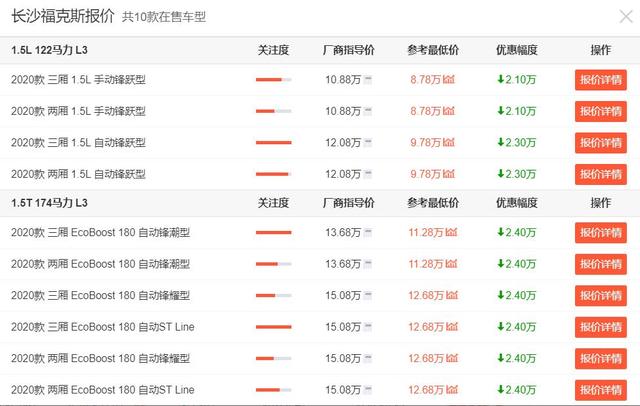Click 9.78万 lowest price for 两厢 自动锋跃型
Viewport: 640px width, 406px height.
pyautogui.click(x=426, y=174)
